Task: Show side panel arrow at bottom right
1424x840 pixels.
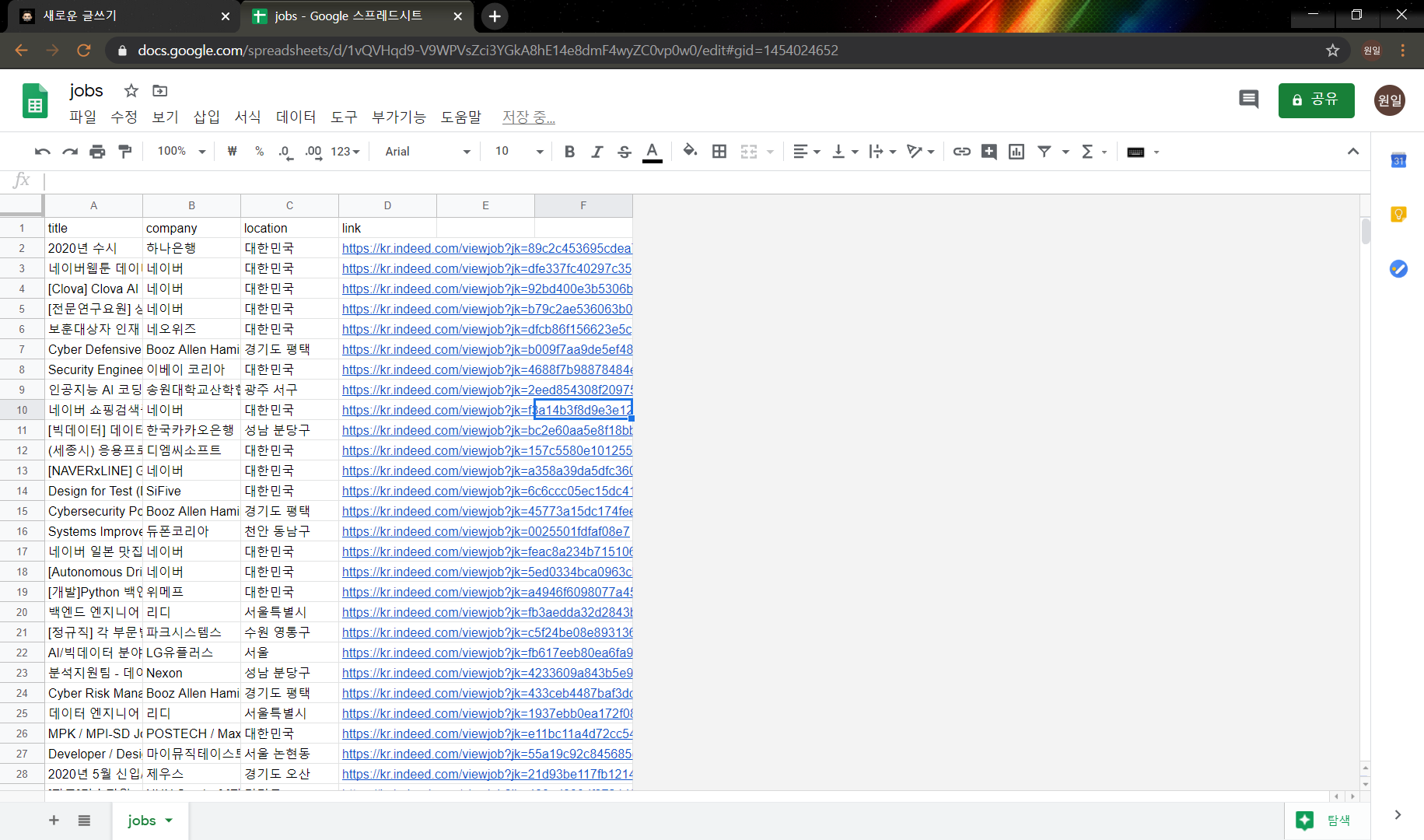Action: 1398,814
